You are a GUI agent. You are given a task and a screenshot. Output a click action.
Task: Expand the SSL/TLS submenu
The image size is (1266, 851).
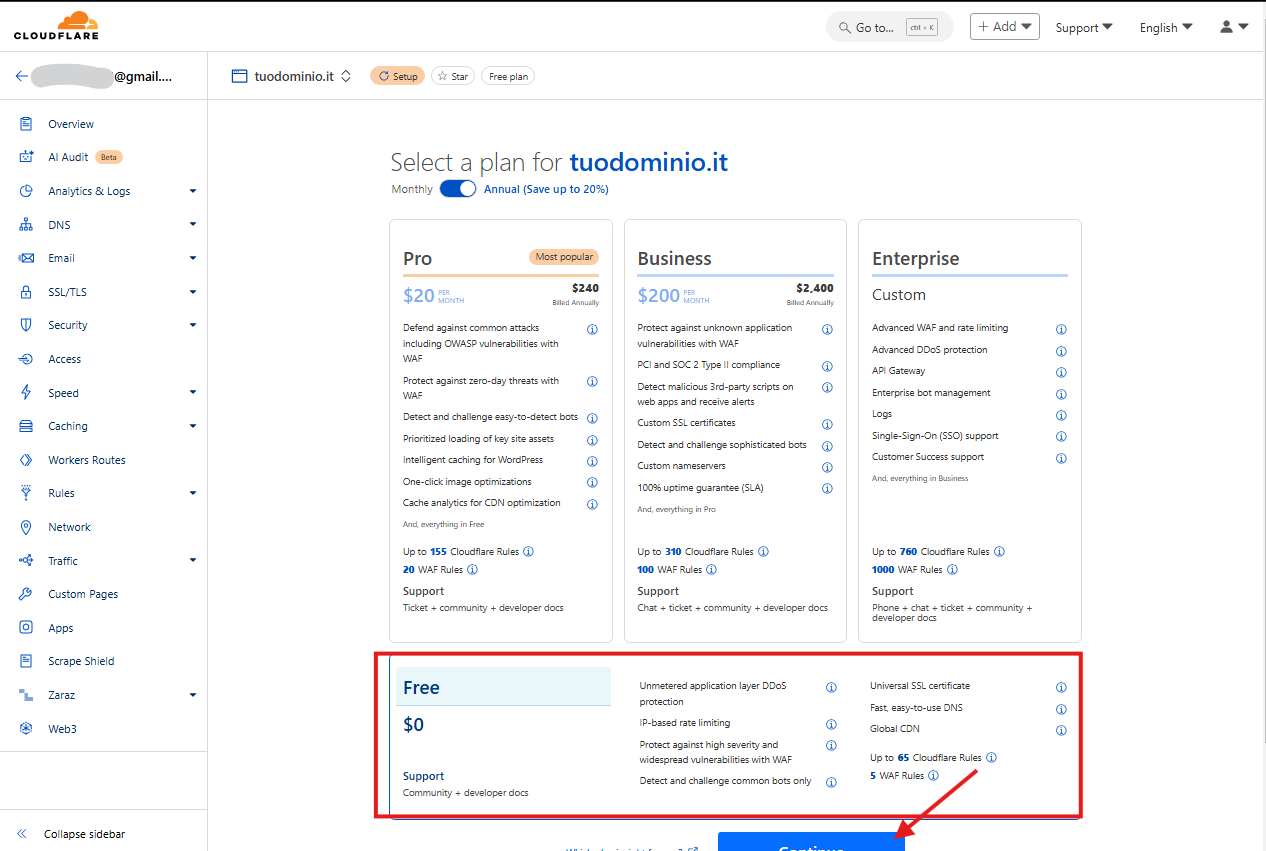(x=193, y=292)
